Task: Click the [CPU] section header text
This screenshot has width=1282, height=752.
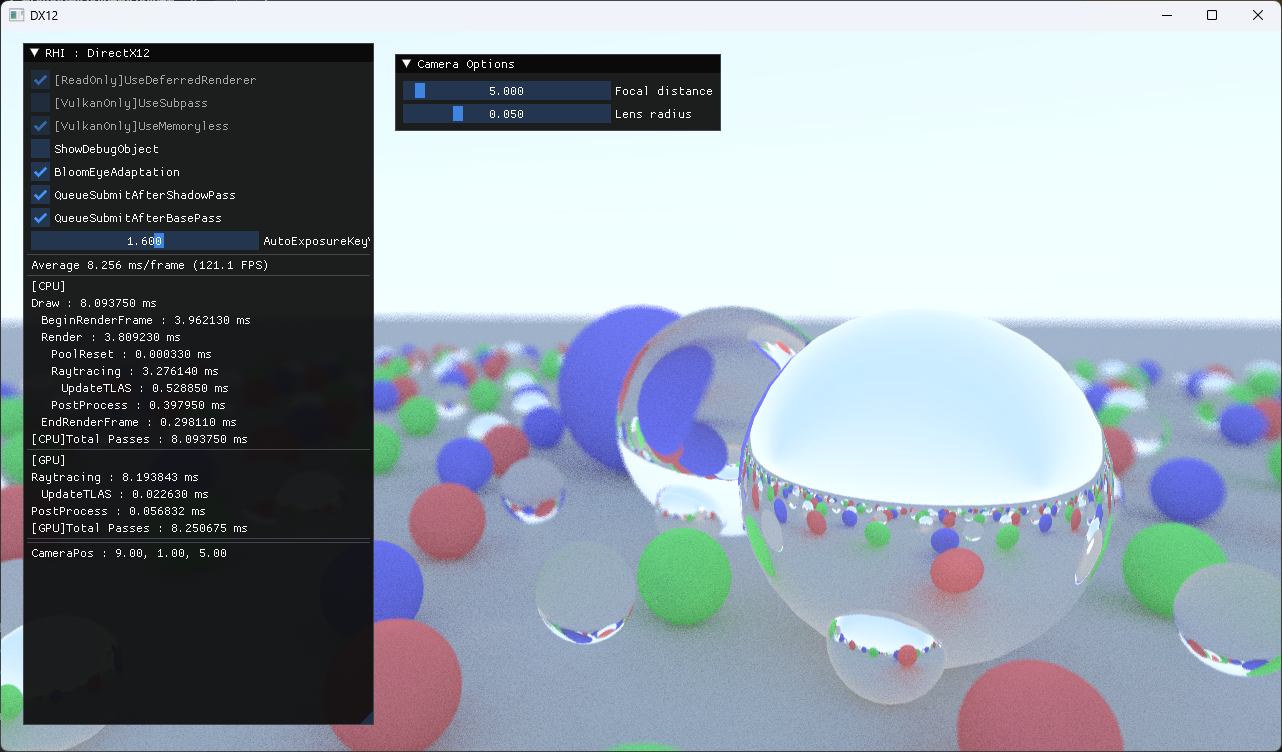Action: click(x=49, y=286)
